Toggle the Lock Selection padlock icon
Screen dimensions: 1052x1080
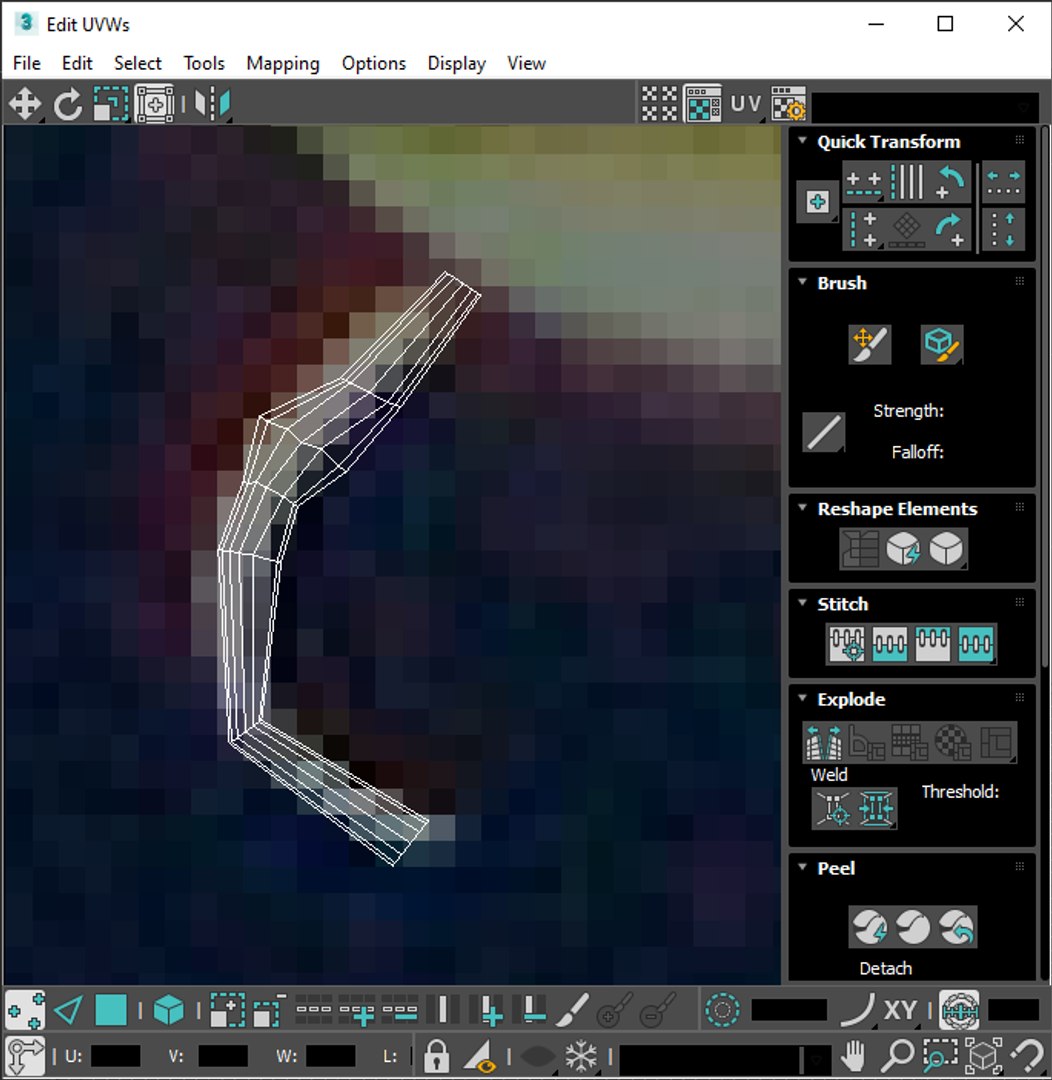436,1055
